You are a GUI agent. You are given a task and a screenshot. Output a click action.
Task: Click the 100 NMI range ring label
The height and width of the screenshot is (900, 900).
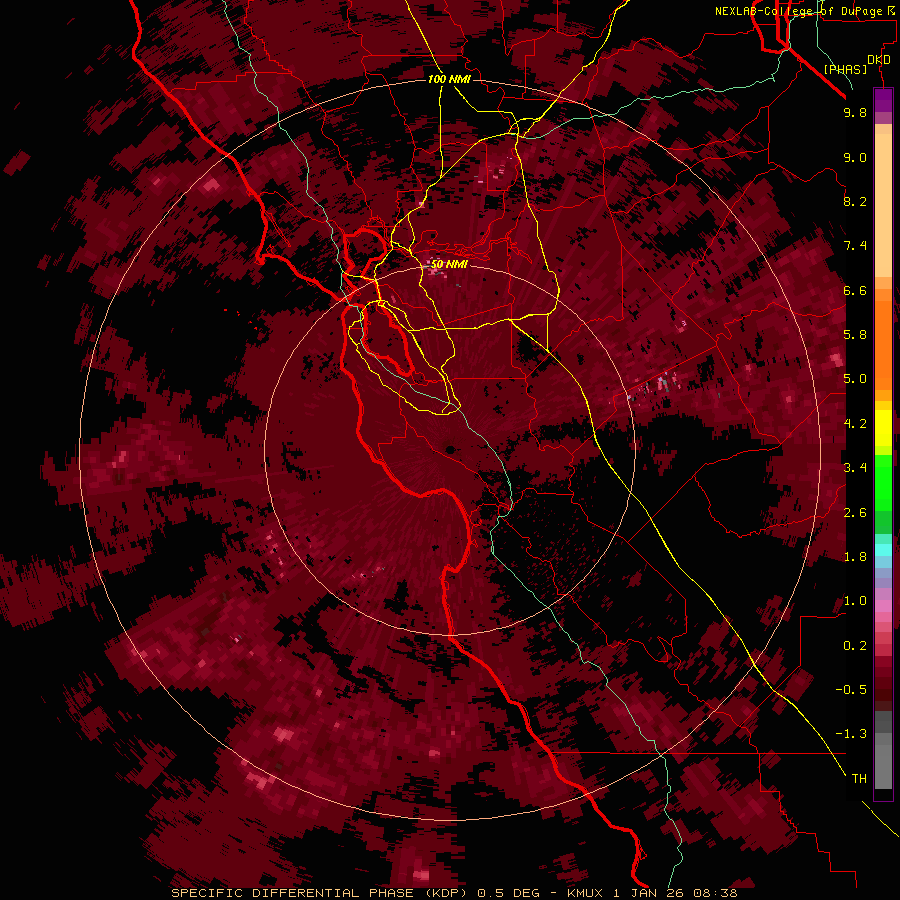(449, 79)
